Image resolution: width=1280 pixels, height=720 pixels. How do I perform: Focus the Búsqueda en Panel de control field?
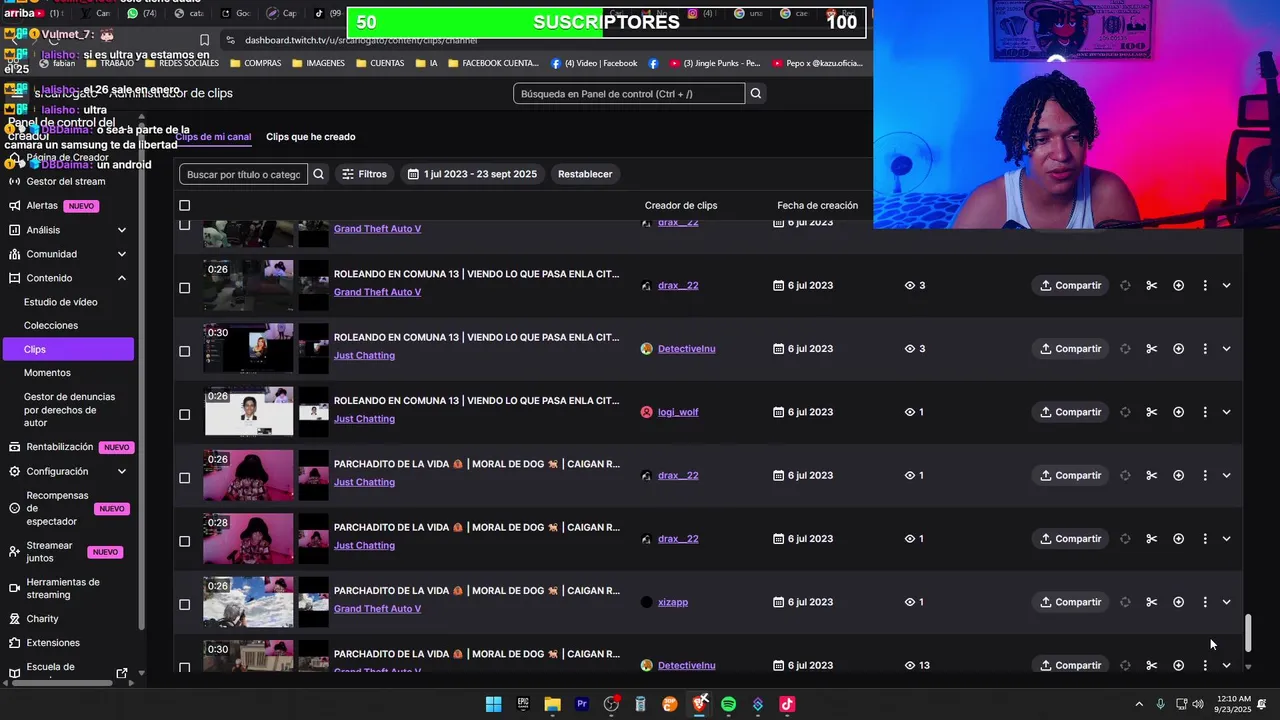coord(629,94)
